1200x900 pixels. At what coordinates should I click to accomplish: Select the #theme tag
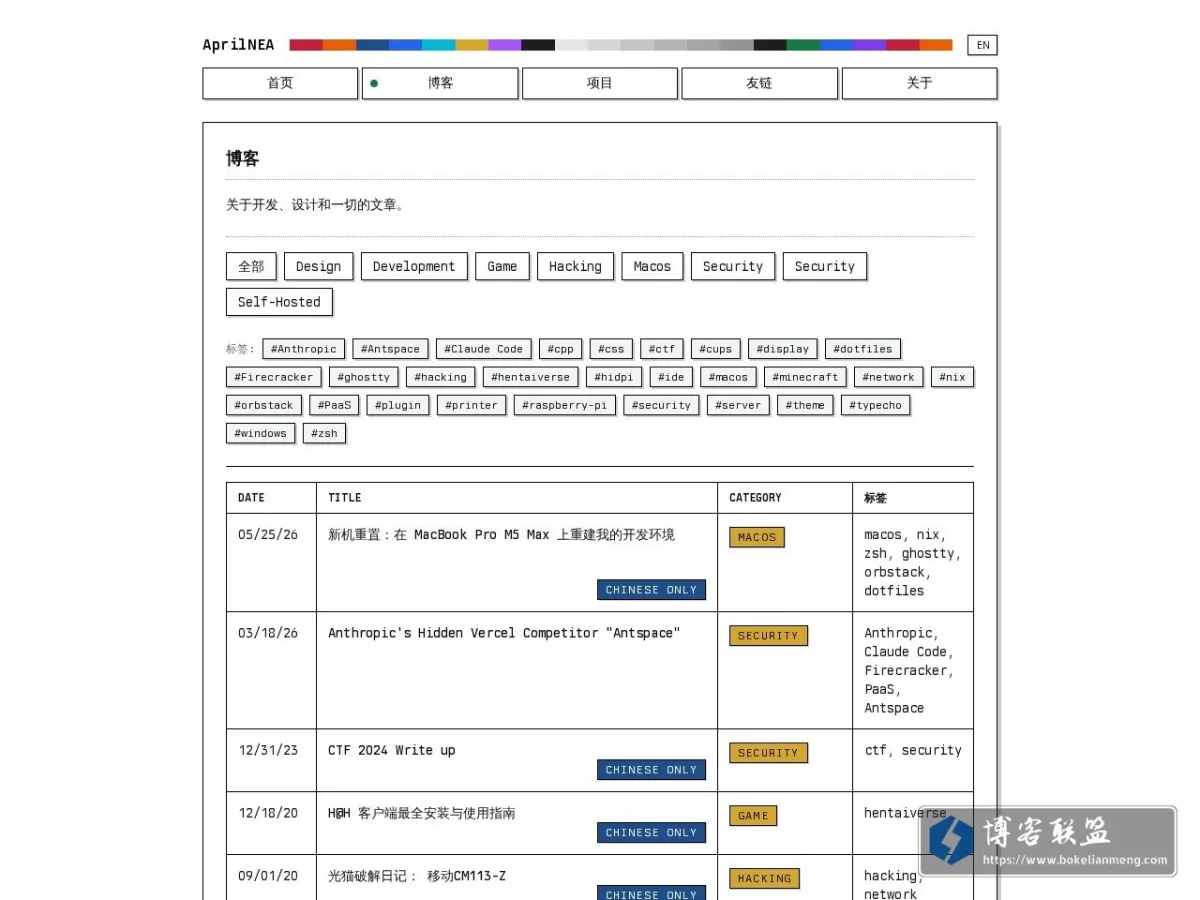point(805,405)
